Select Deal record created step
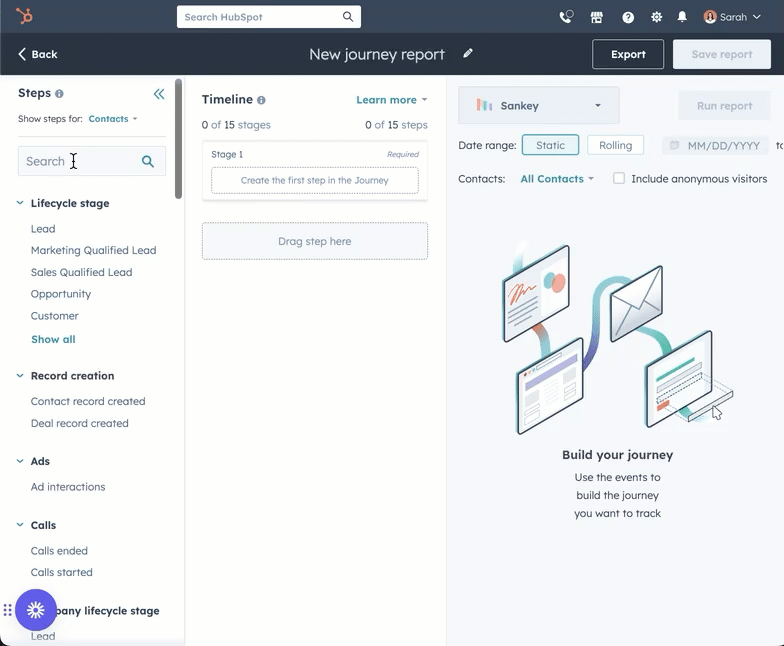 (x=80, y=424)
